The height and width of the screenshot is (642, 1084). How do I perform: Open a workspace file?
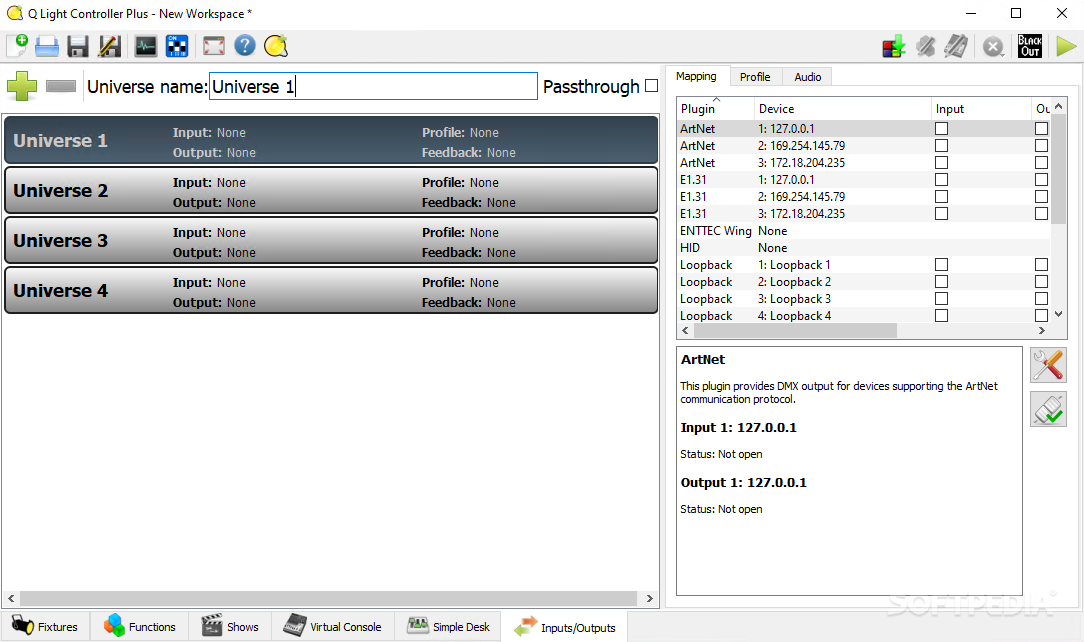47,46
